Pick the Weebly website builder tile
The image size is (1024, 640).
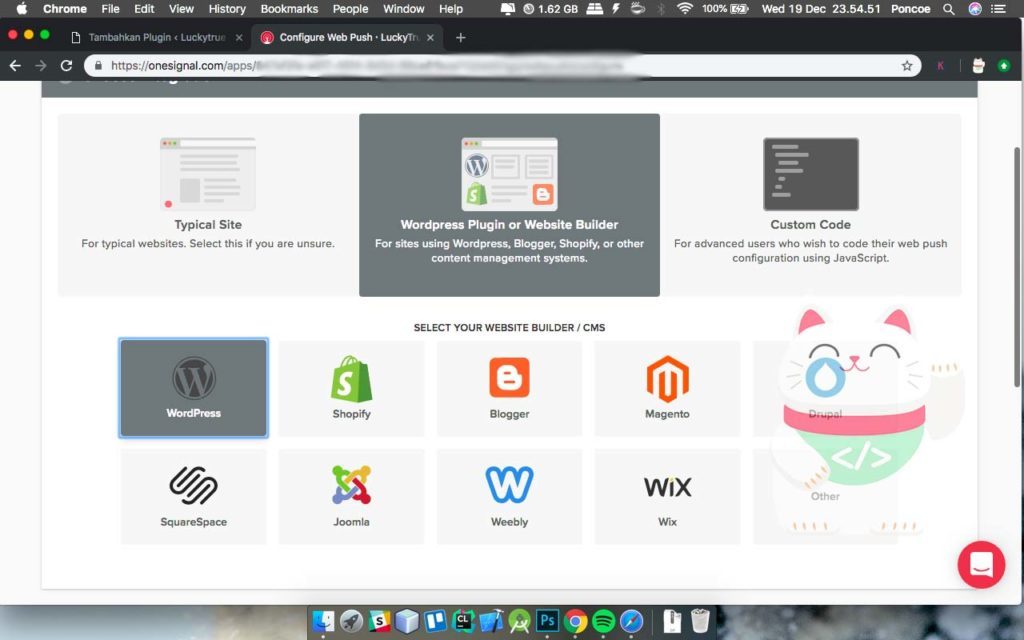tap(509, 496)
